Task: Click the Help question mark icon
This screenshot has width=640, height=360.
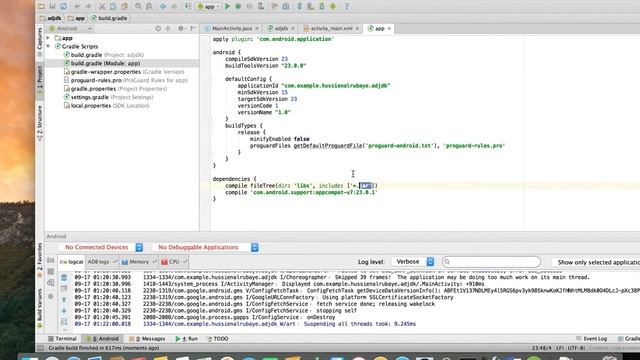Action: click(x=346, y=6)
